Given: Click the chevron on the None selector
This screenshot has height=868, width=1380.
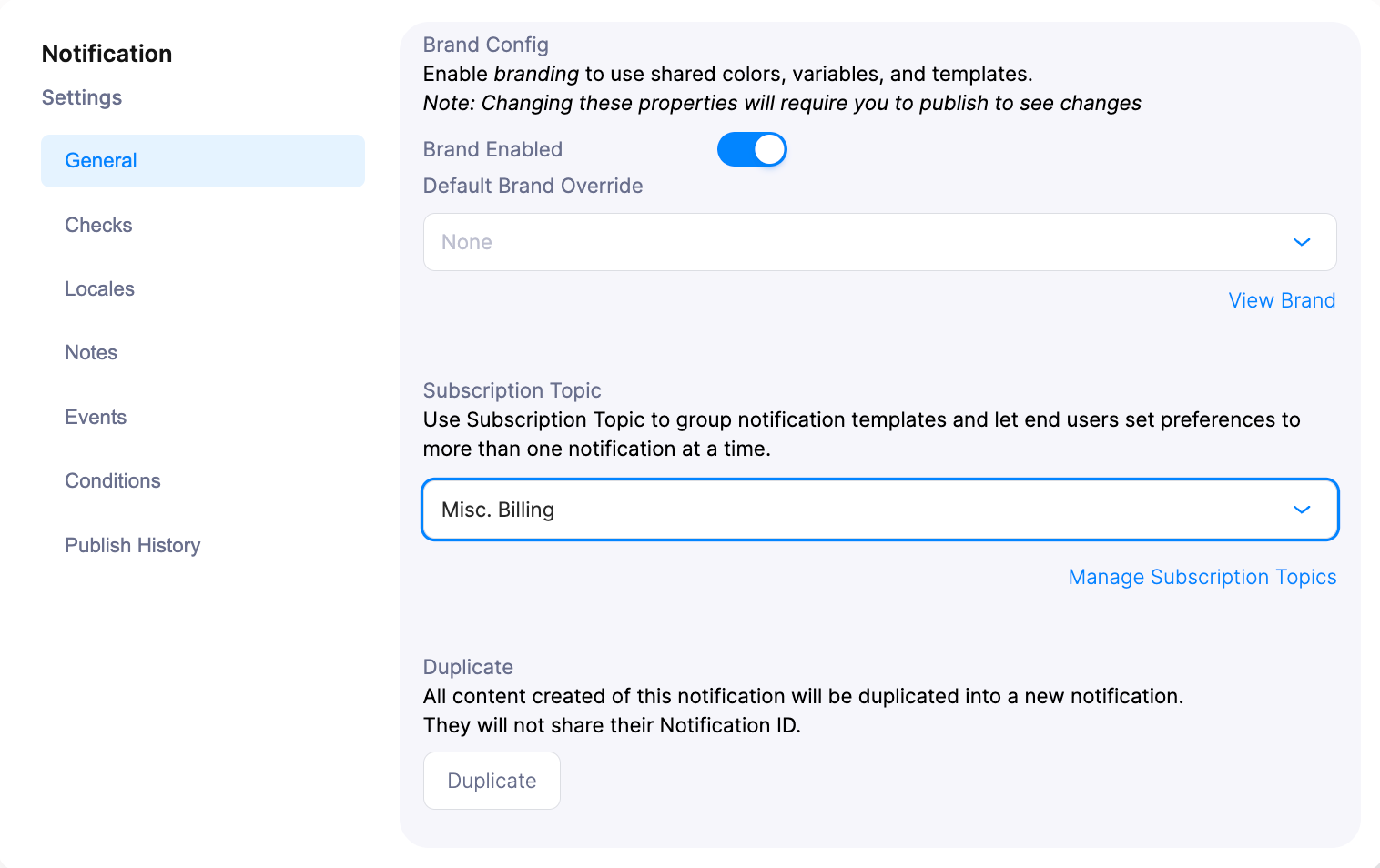Looking at the screenshot, I should (1302, 242).
